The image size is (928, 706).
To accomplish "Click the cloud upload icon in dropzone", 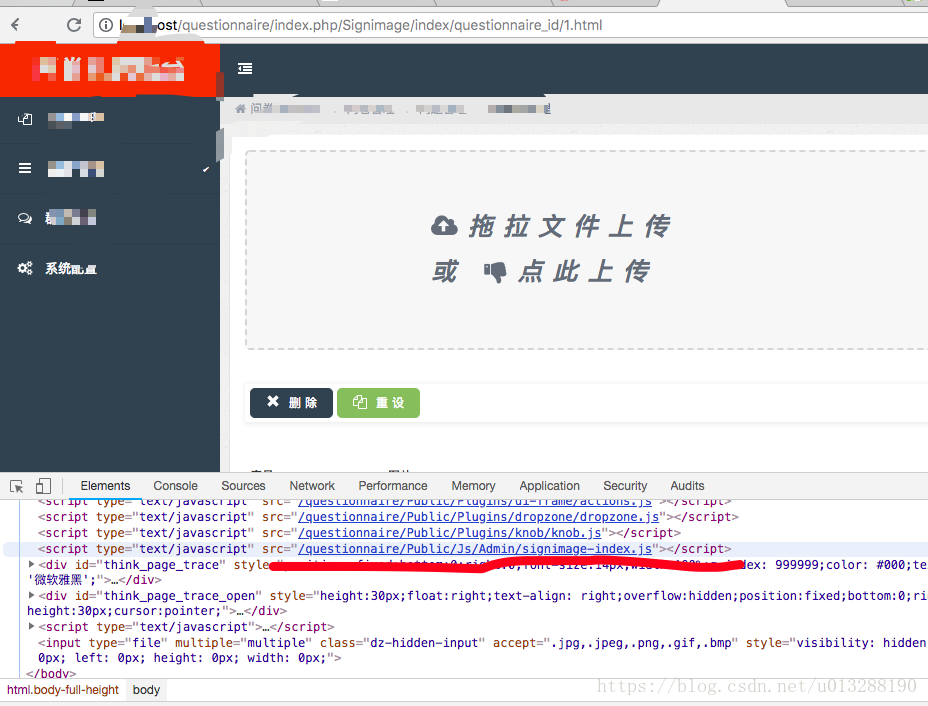I will [x=444, y=225].
